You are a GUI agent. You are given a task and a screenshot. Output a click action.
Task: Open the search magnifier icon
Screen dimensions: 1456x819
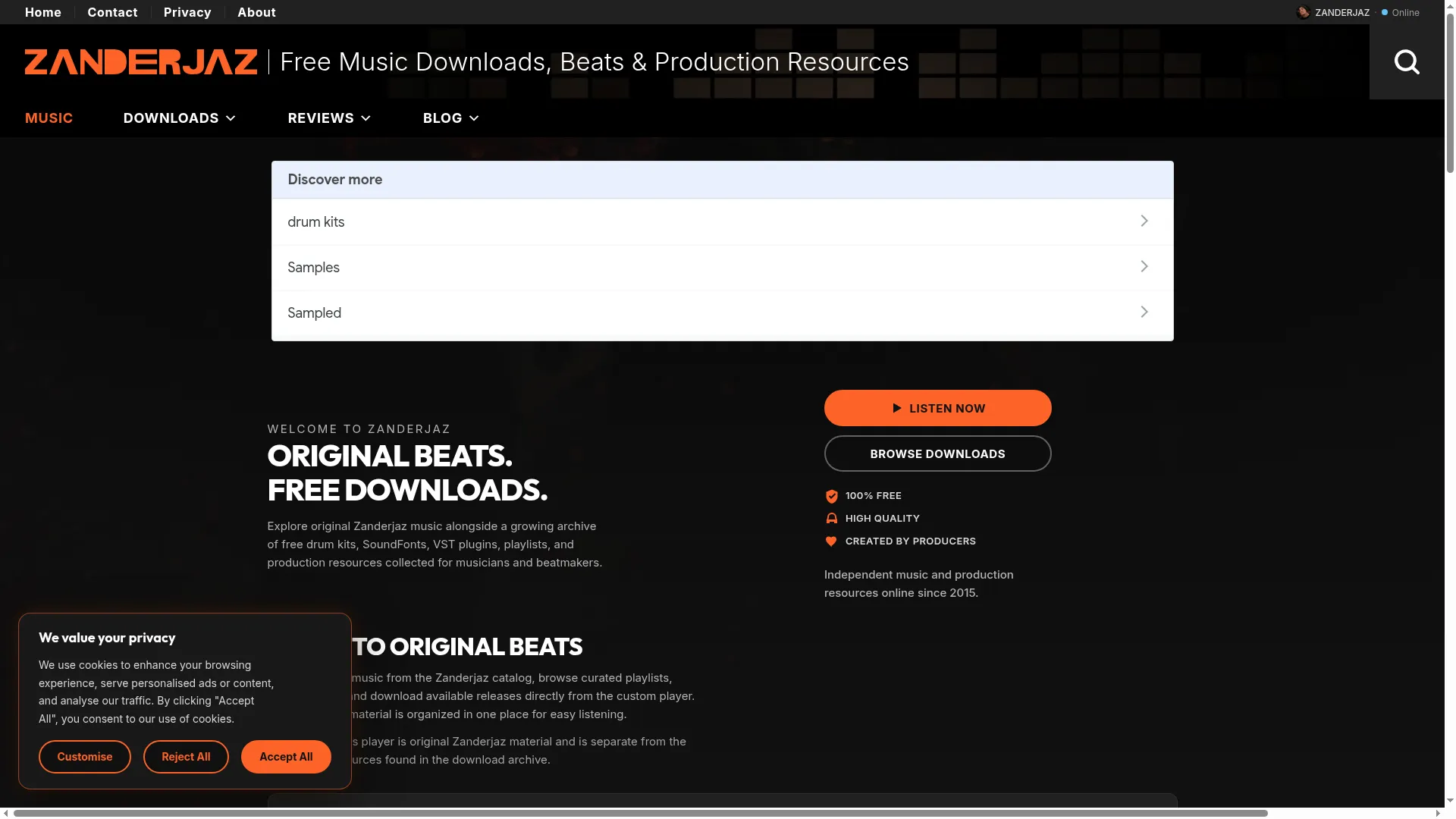click(1407, 61)
